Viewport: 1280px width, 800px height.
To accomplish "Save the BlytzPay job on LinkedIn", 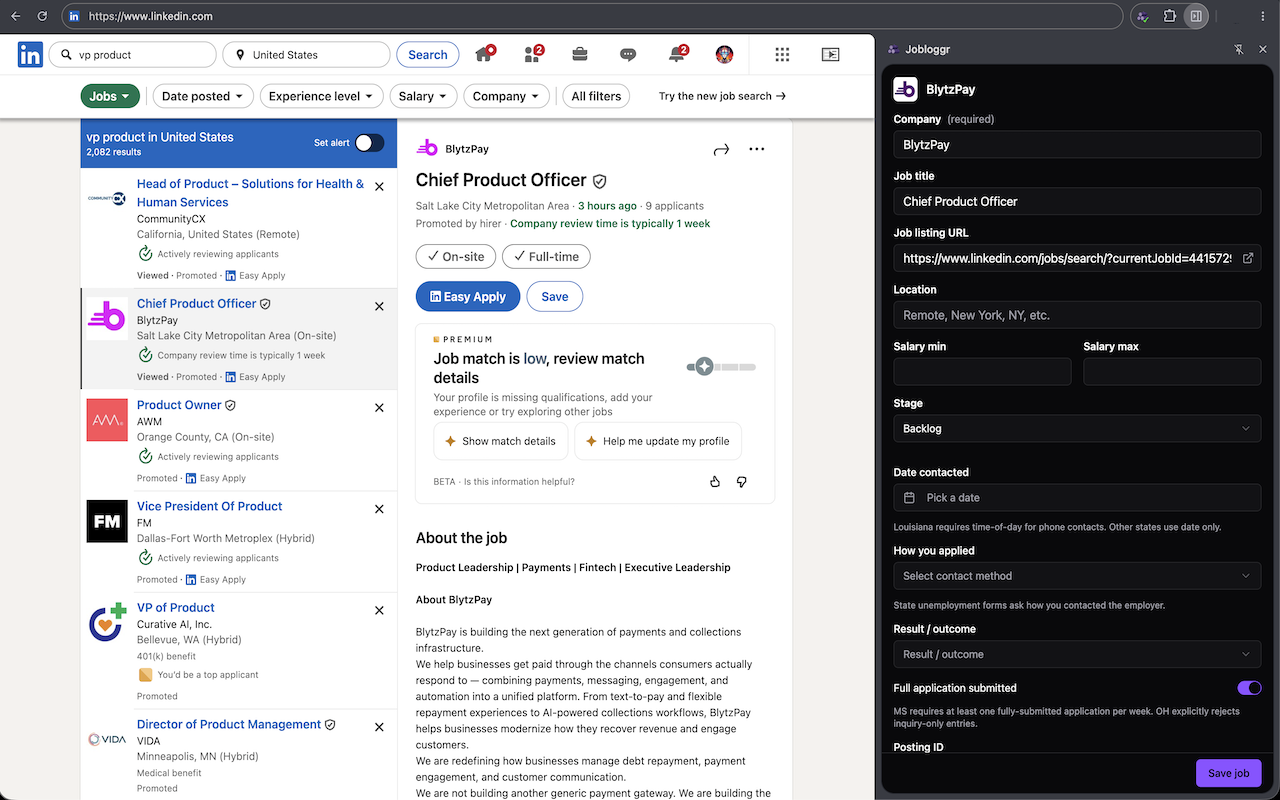I will 555,297.
